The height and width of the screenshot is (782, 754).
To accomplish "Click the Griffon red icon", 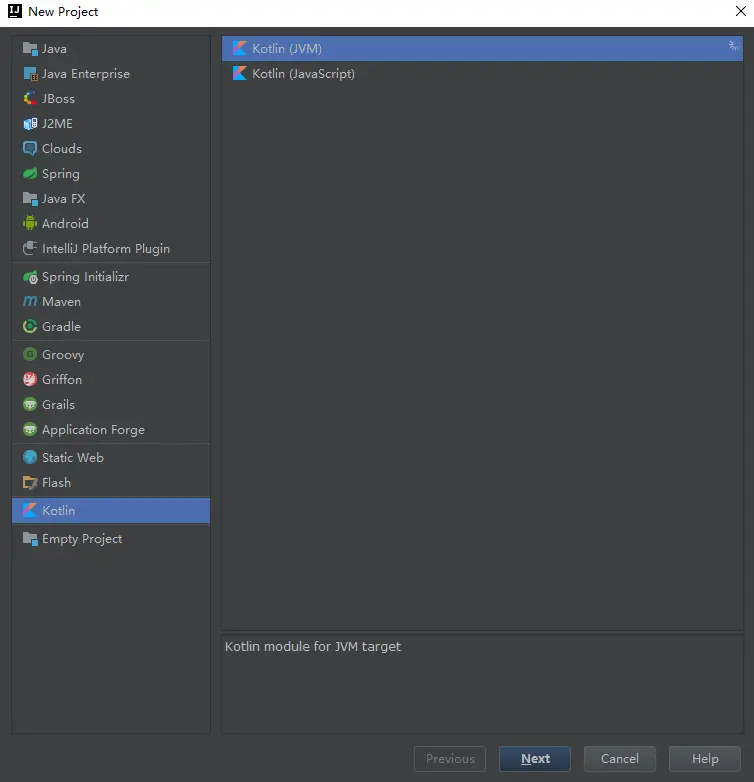I will coord(30,380).
